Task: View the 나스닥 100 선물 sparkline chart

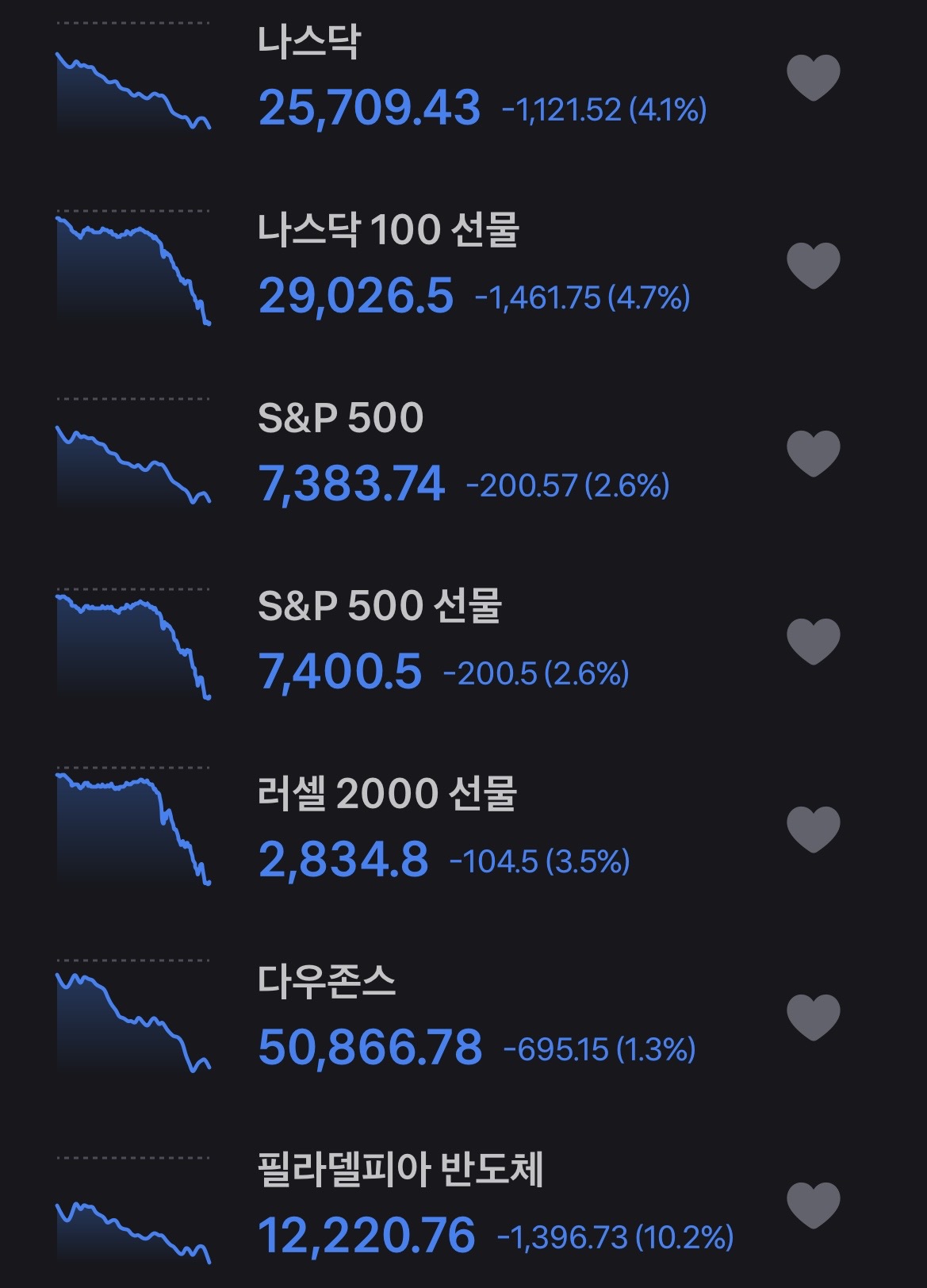Action: 133,266
